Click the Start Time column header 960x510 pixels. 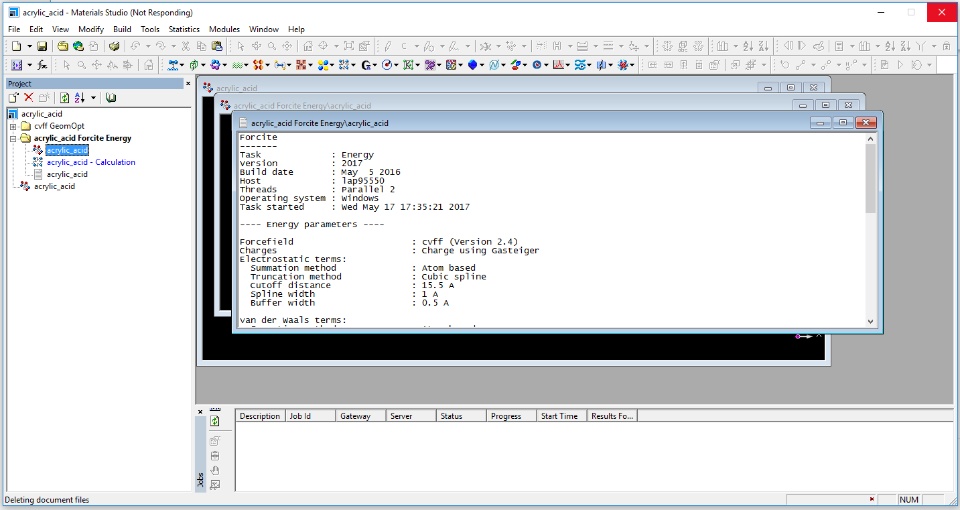(561, 416)
